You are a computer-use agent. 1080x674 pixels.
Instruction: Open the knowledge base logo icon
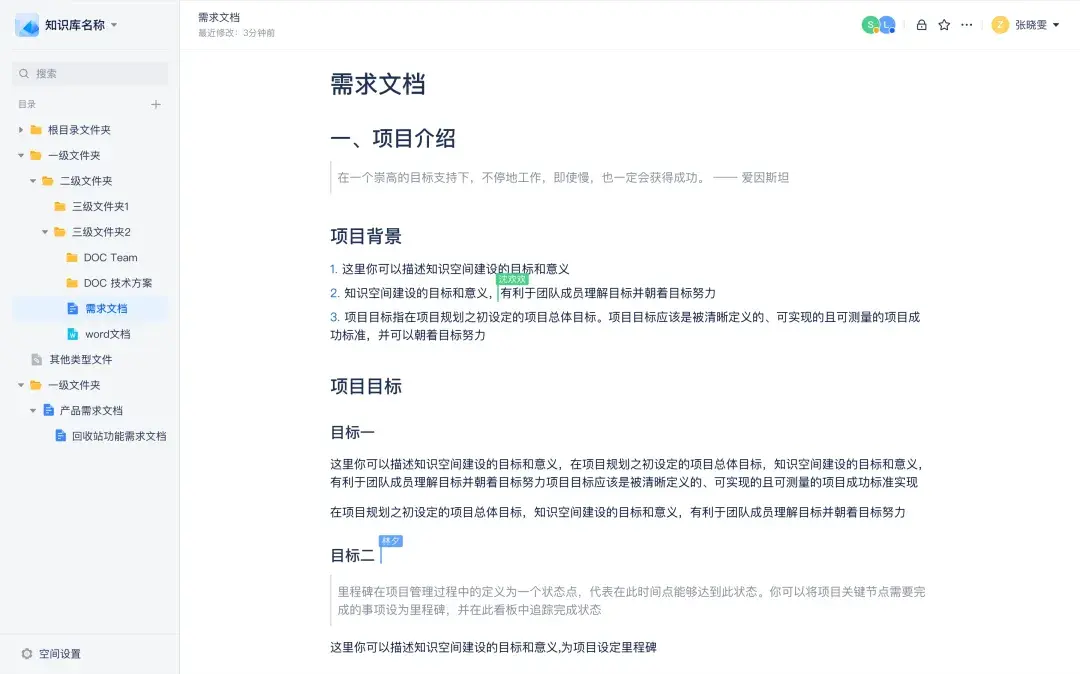coord(27,25)
